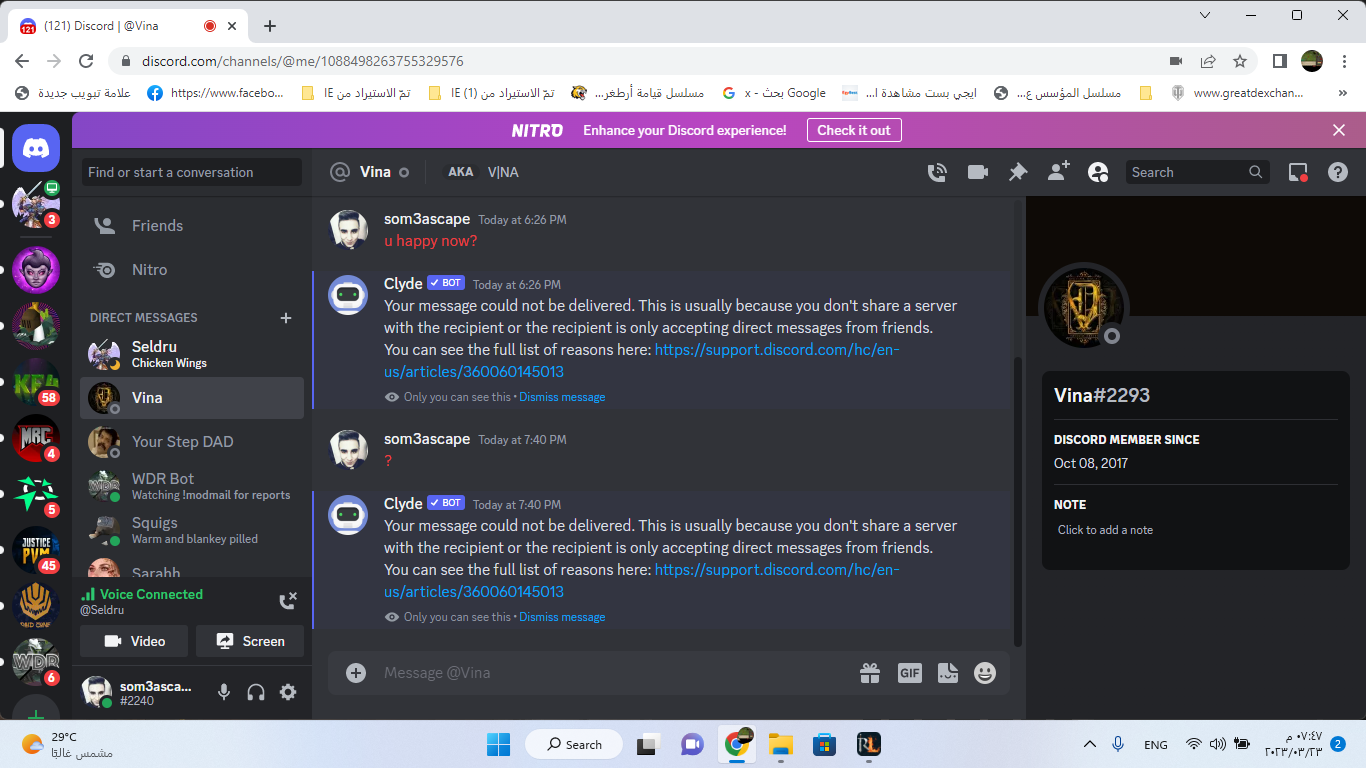The image size is (1366, 768).
Task: Open the server with 58 notifications
Action: pyautogui.click(x=36, y=381)
